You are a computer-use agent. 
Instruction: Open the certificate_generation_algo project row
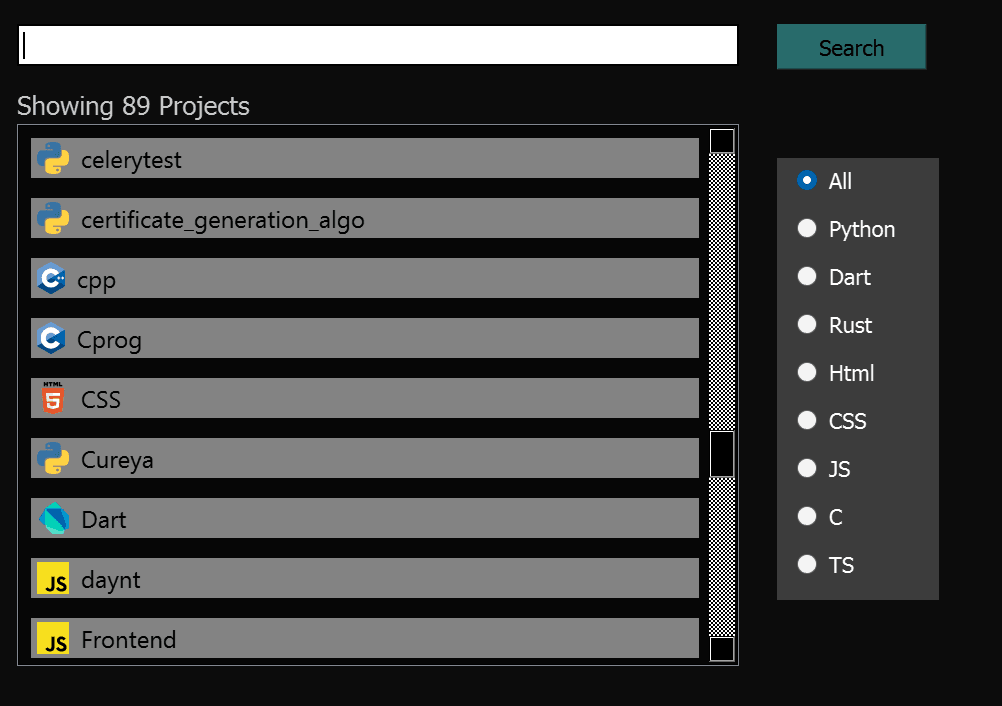(365, 219)
